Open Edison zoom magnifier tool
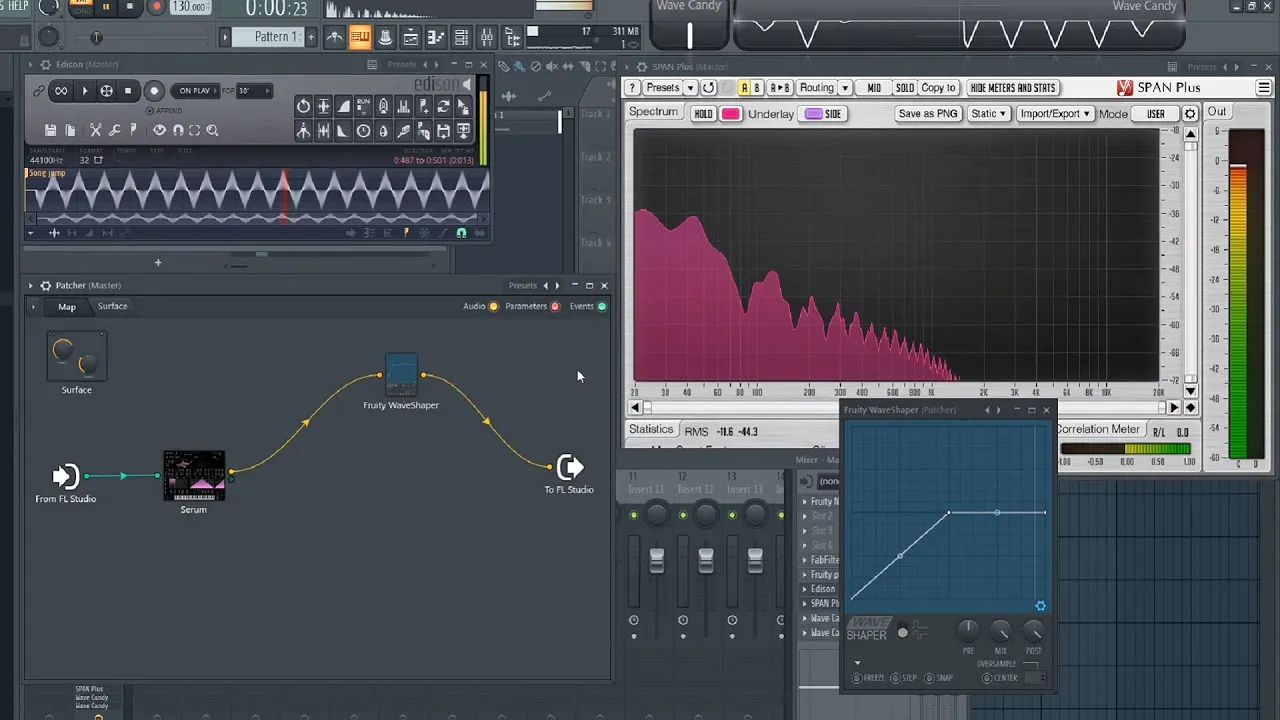This screenshot has height=720, width=1280. 212,130
